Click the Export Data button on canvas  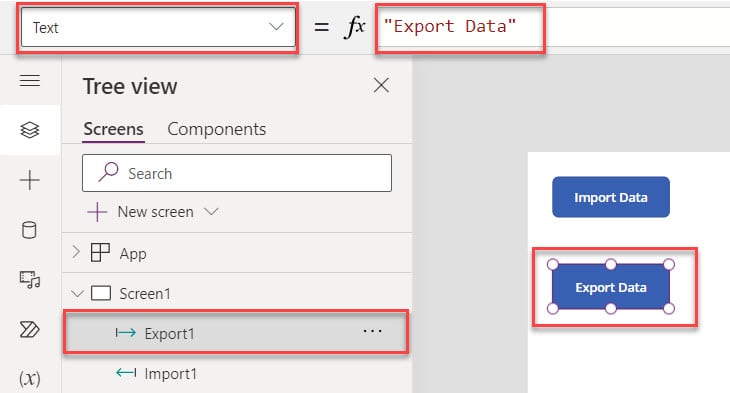(611, 287)
